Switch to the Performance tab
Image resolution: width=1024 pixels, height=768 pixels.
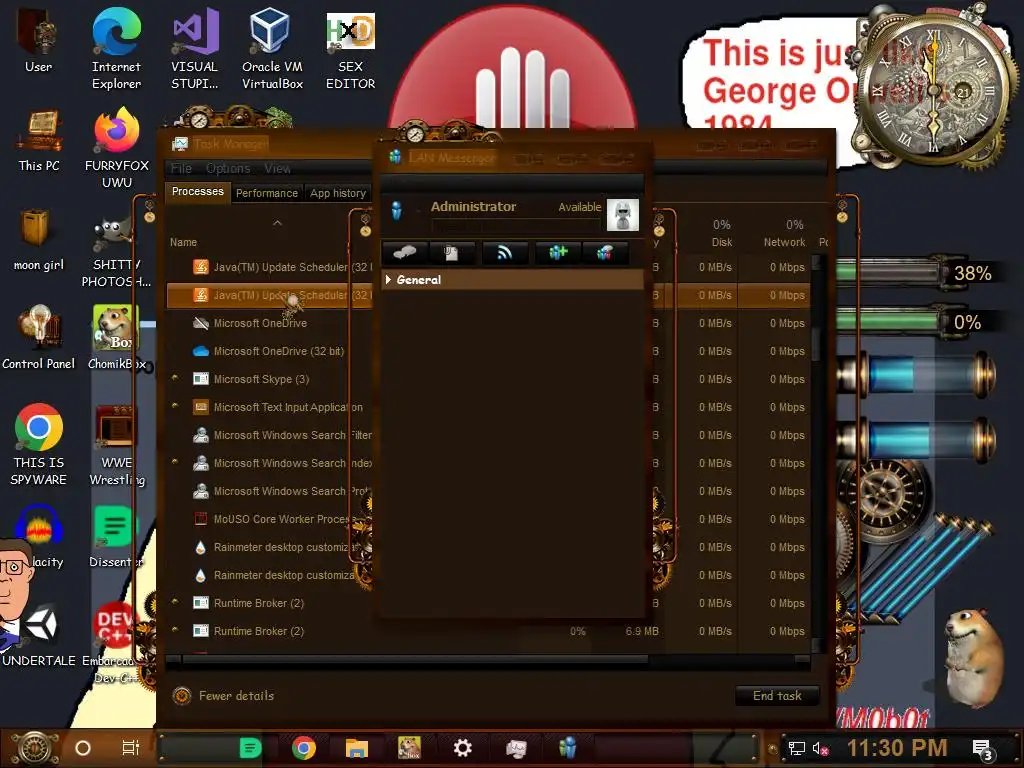[266, 193]
